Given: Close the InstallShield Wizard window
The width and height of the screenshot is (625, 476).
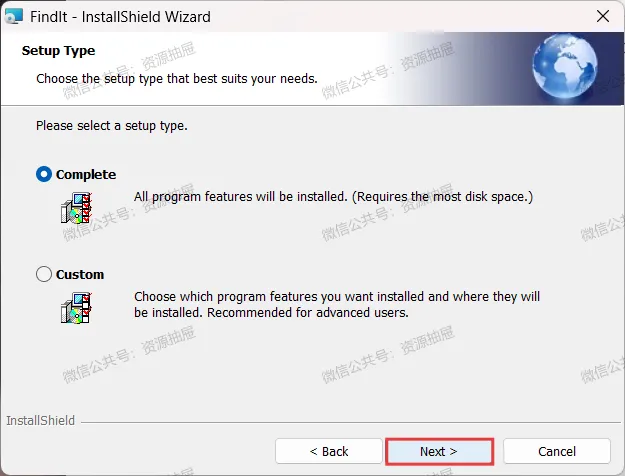Looking at the screenshot, I should click(603, 16).
